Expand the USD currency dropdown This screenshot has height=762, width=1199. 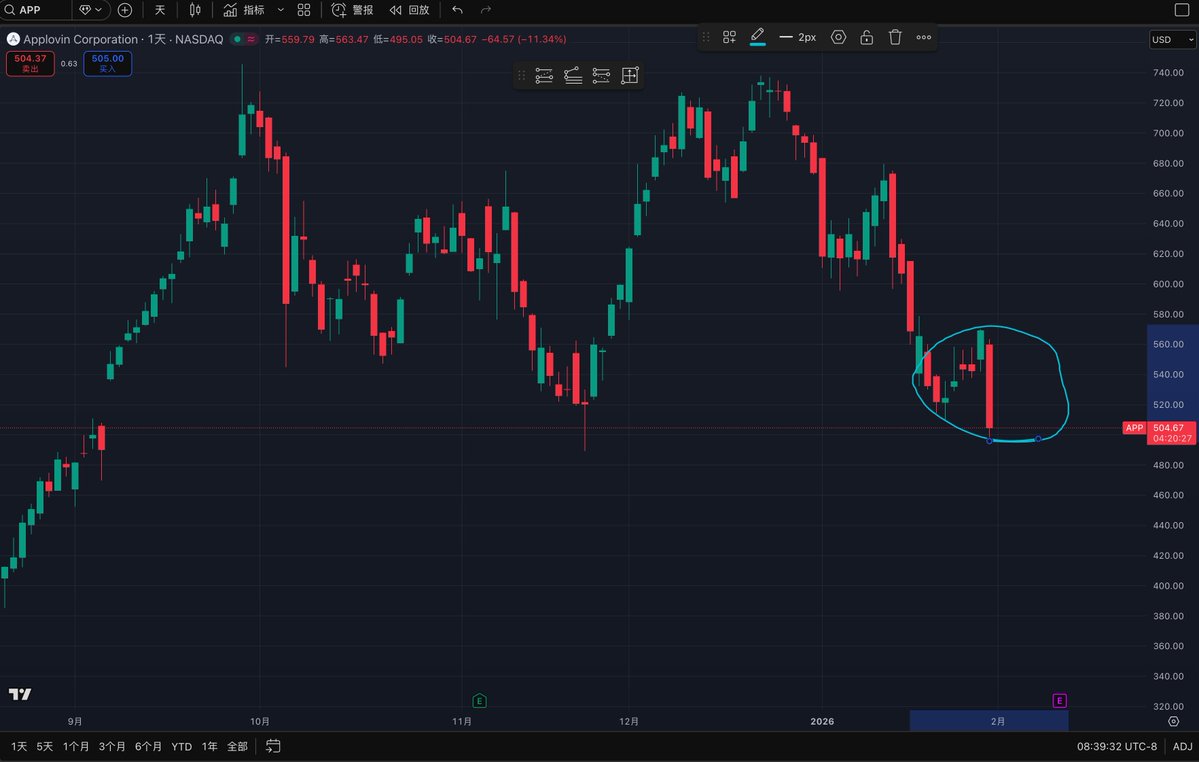tap(1171, 40)
